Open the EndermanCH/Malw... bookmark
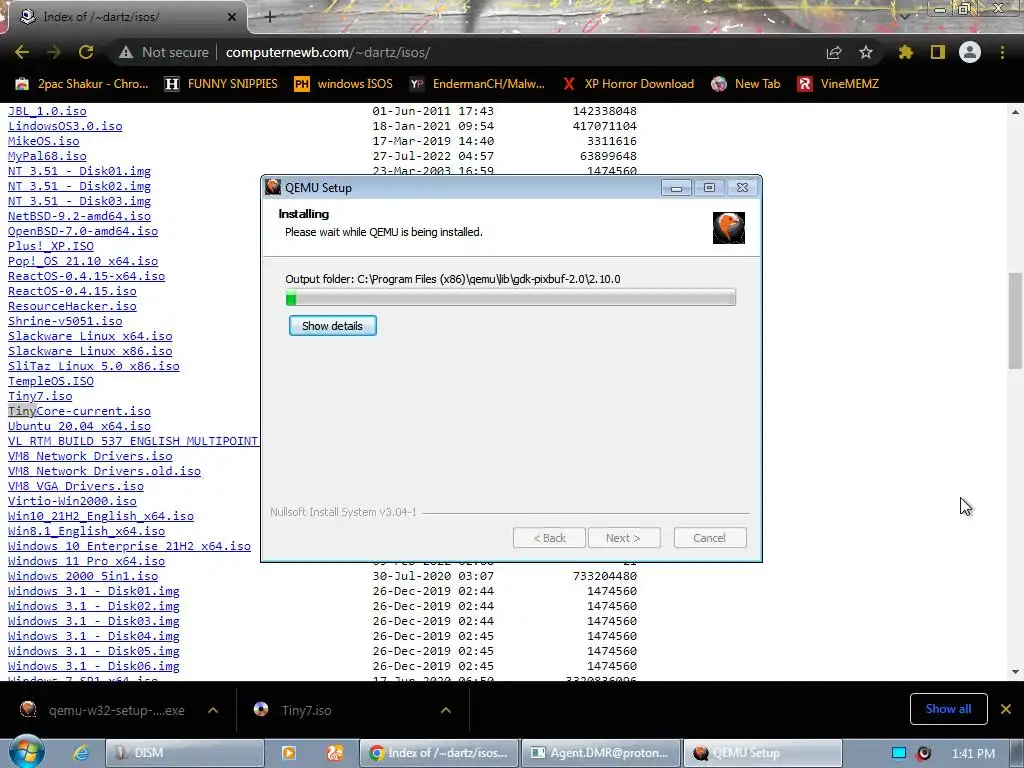1024x768 pixels. pyautogui.click(x=477, y=84)
